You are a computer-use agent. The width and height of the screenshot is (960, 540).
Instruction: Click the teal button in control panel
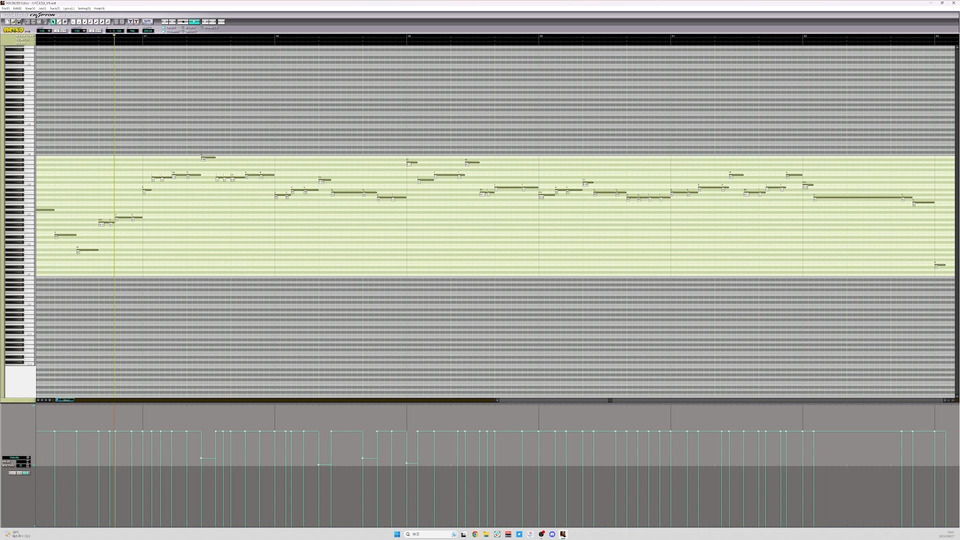click(x=26, y=473)
